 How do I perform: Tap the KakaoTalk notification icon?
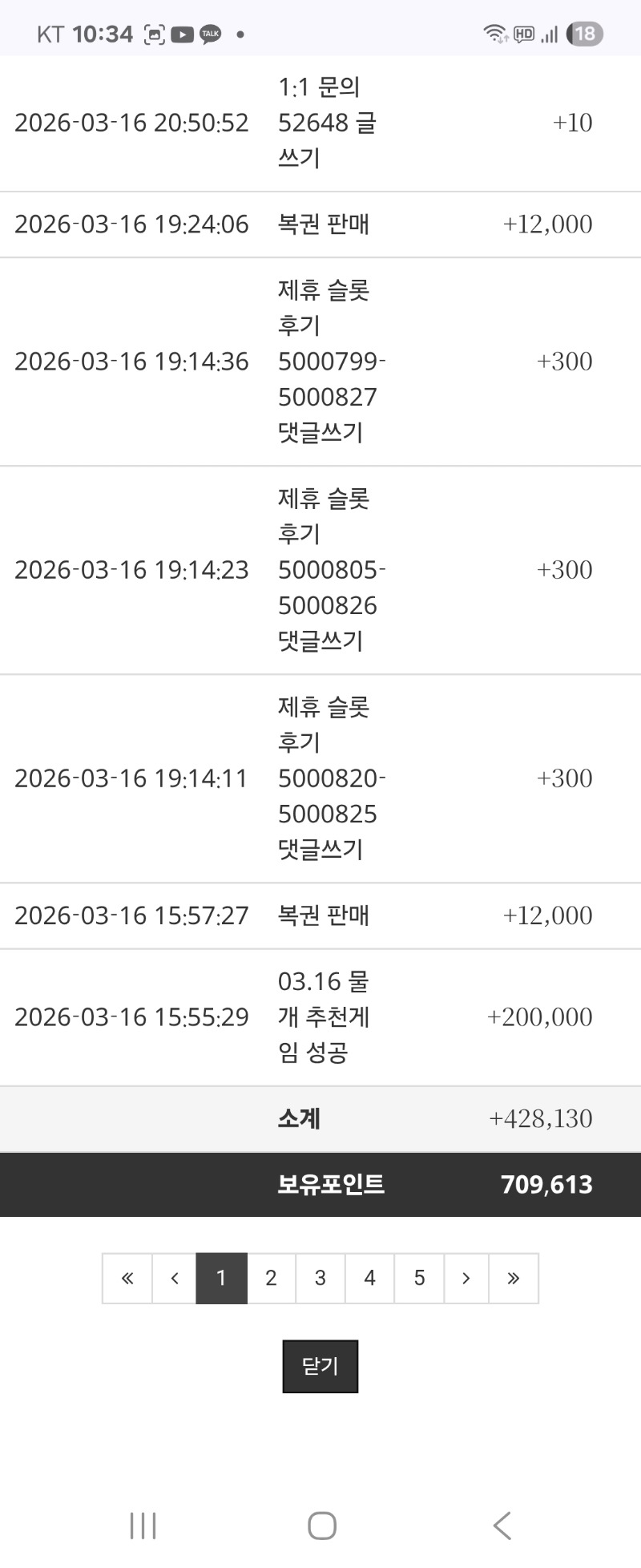pyautogui.click(x=211, y=34)
